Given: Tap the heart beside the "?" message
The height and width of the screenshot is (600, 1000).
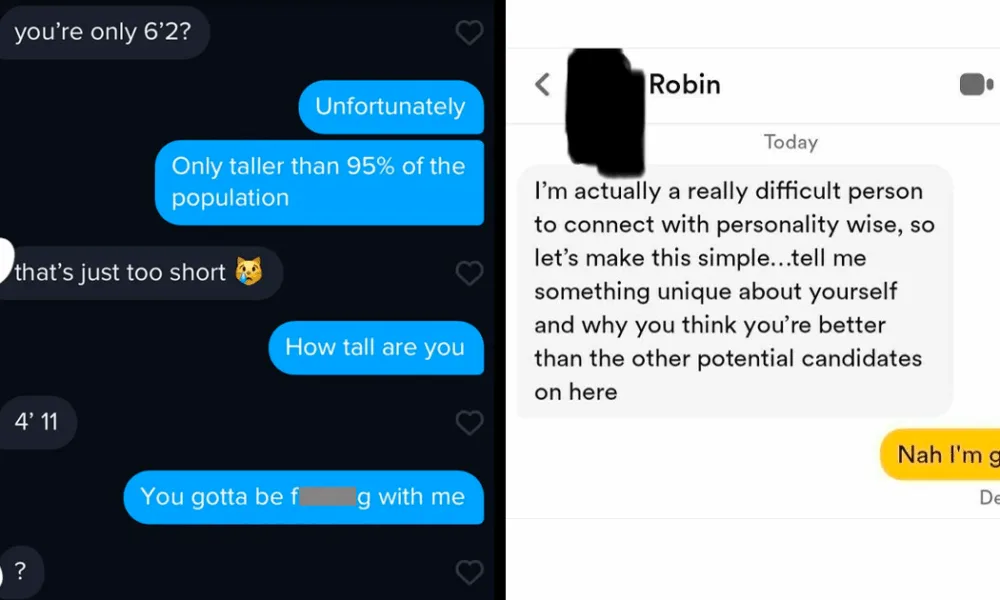Looking at the screenshot, I should [469, 572].
